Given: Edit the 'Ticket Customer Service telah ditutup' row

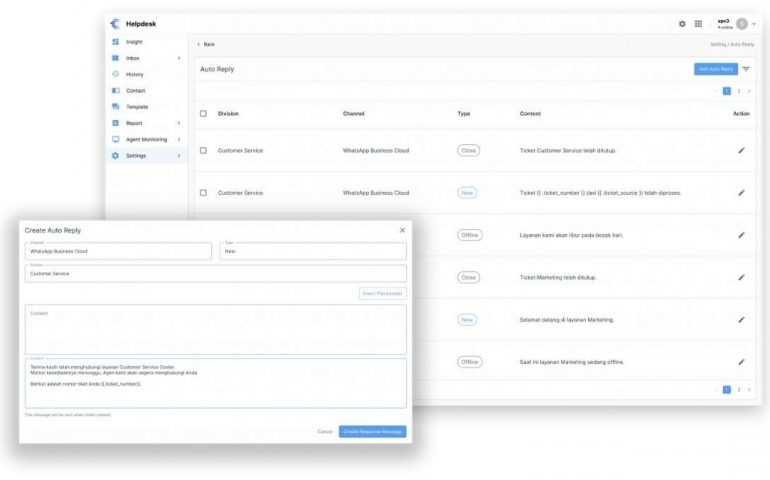Looking at the screenshot, I should [741, 150].
